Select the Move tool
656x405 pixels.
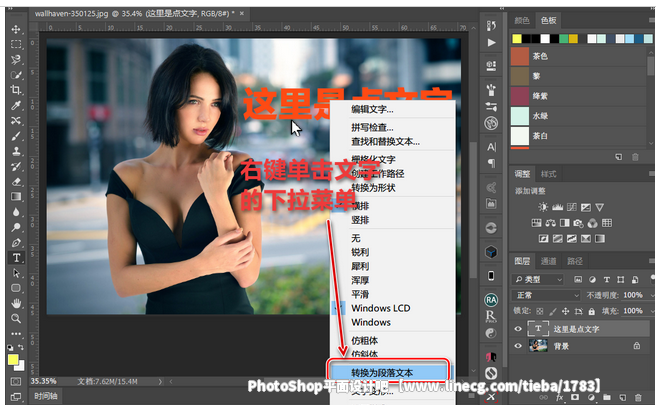16,29
